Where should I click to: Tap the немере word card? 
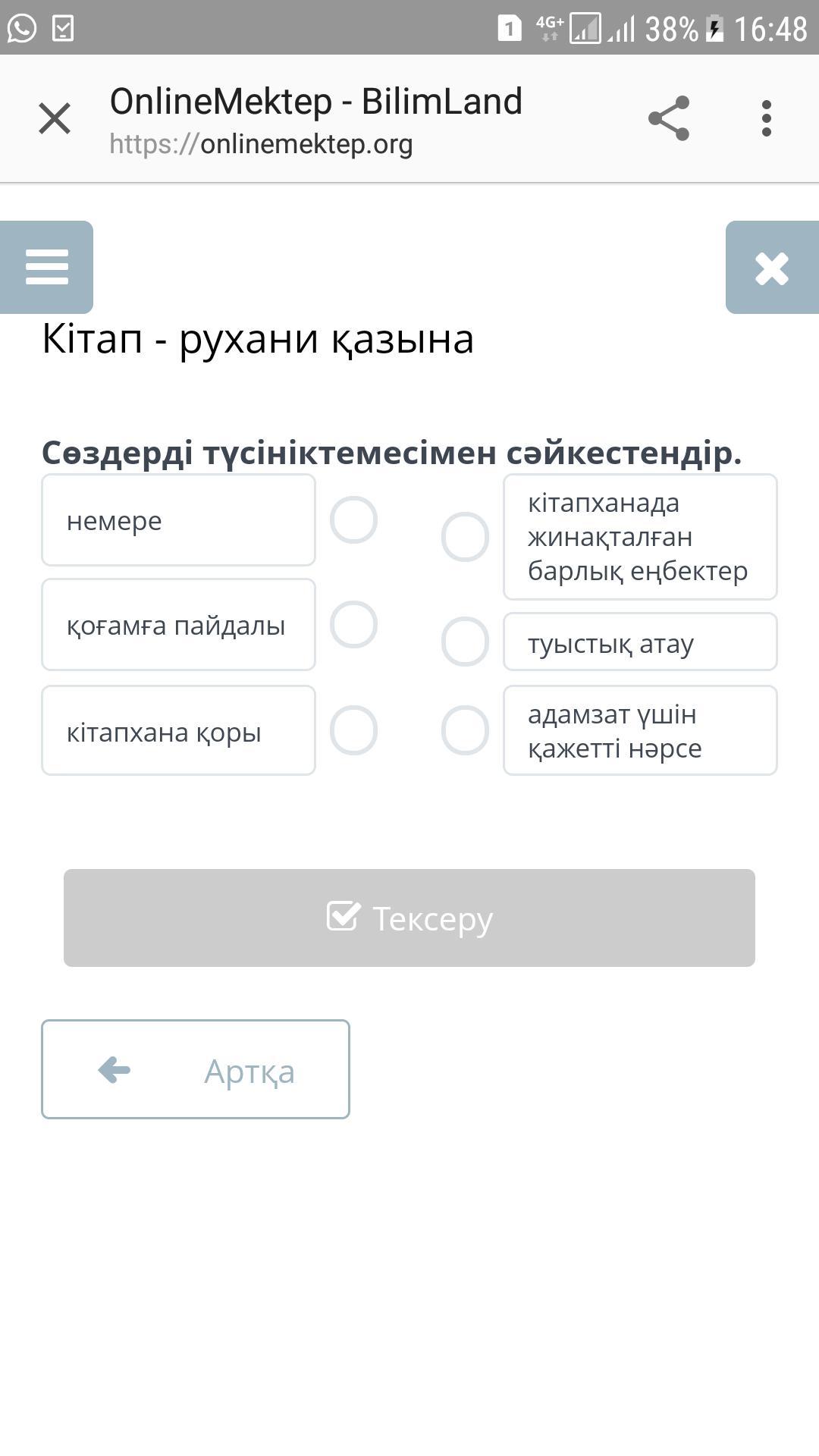click(178, 520)
